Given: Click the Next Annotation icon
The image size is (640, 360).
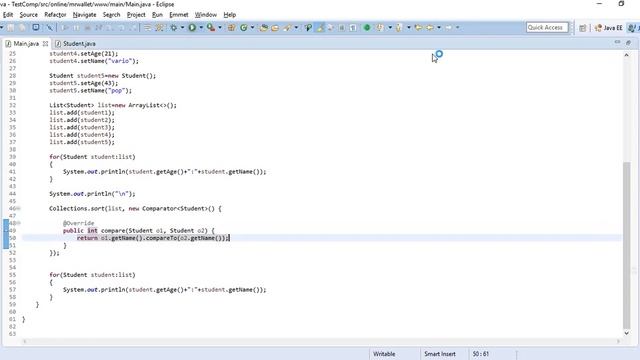Looking at the screenshot, I should [x=380, y=27].
